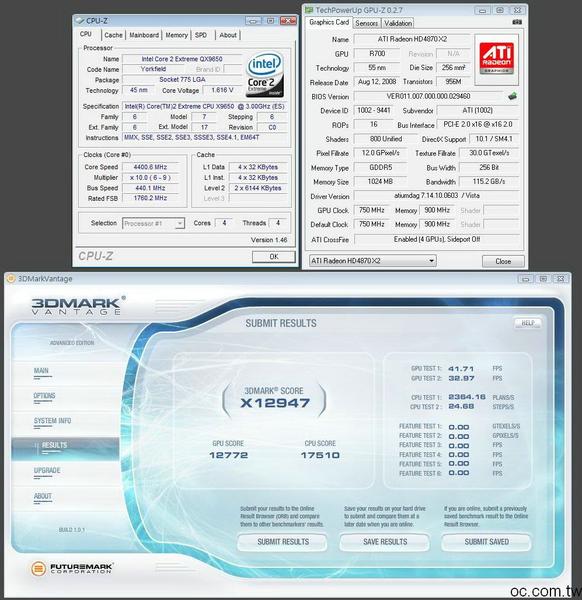Click the GPU-Z screenshot camera icon
The height and width of the screenshot is (600, 582).
[x=517, y=22]
